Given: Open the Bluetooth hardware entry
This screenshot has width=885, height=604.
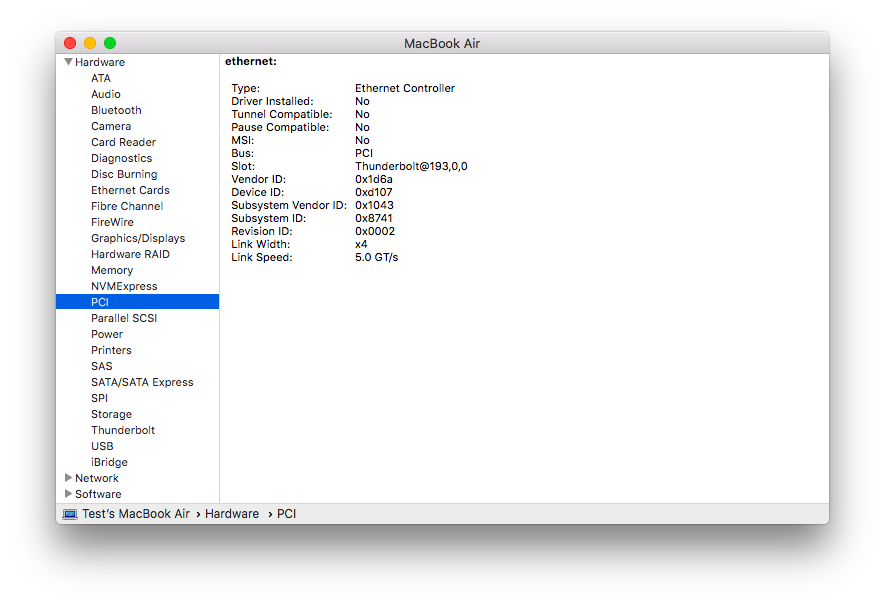Looking at the screenshot, I should pos(116,110).
